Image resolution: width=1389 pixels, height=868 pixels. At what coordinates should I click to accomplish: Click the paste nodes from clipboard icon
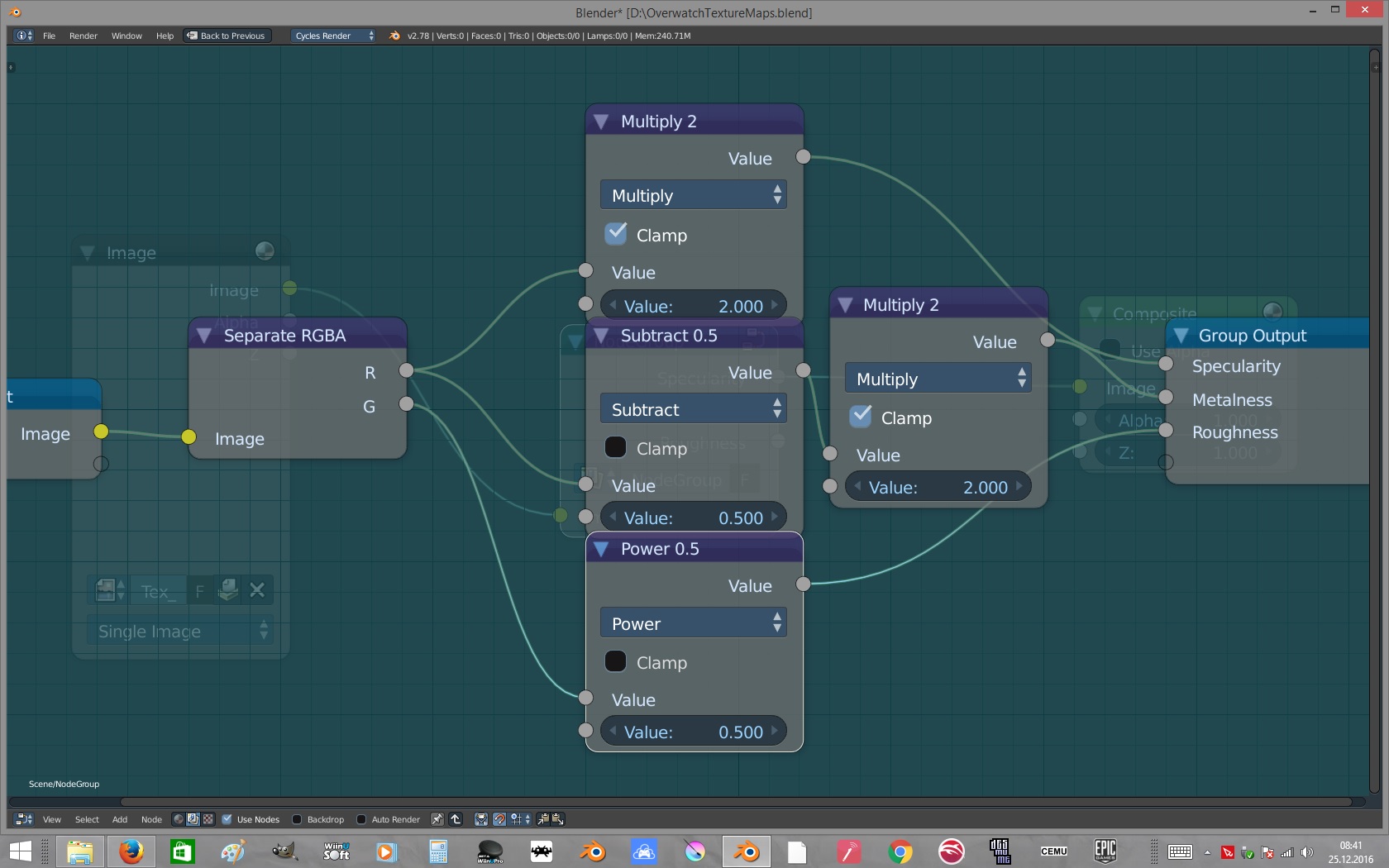[558, 819]
